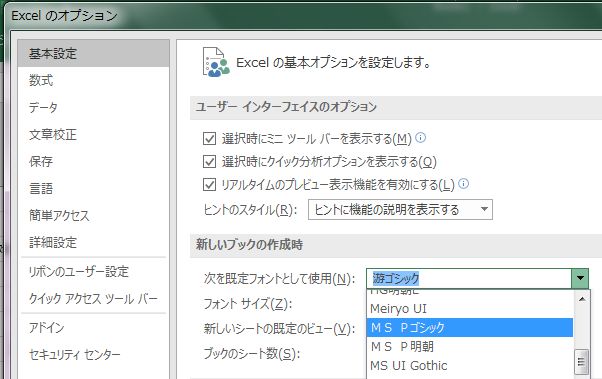Click the フォント サイズ(Z) label

pyautogui.click(x=248, y=304)
